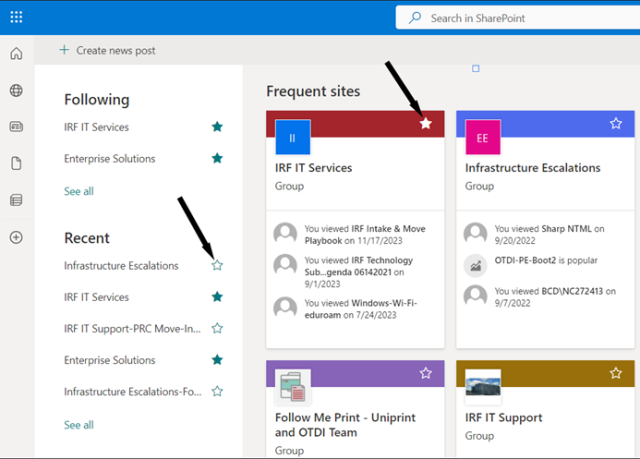Follow the Infrastructure Escalations card star
The width and height of the screenshot is (640, 459).
point(616,123)
